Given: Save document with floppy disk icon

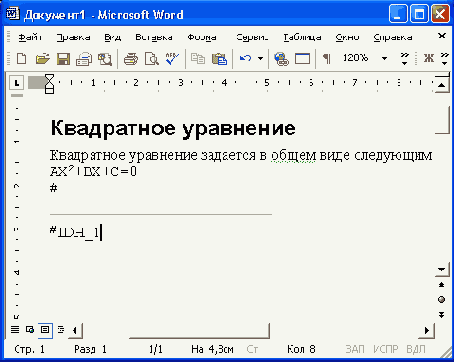Looking at the screenshot, I should pos(63,59).
